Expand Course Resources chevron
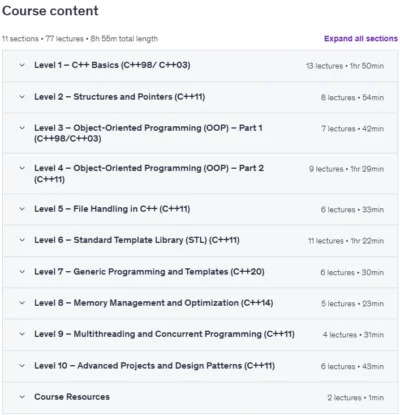The image size is (400, 415). [x=22, y=397]
